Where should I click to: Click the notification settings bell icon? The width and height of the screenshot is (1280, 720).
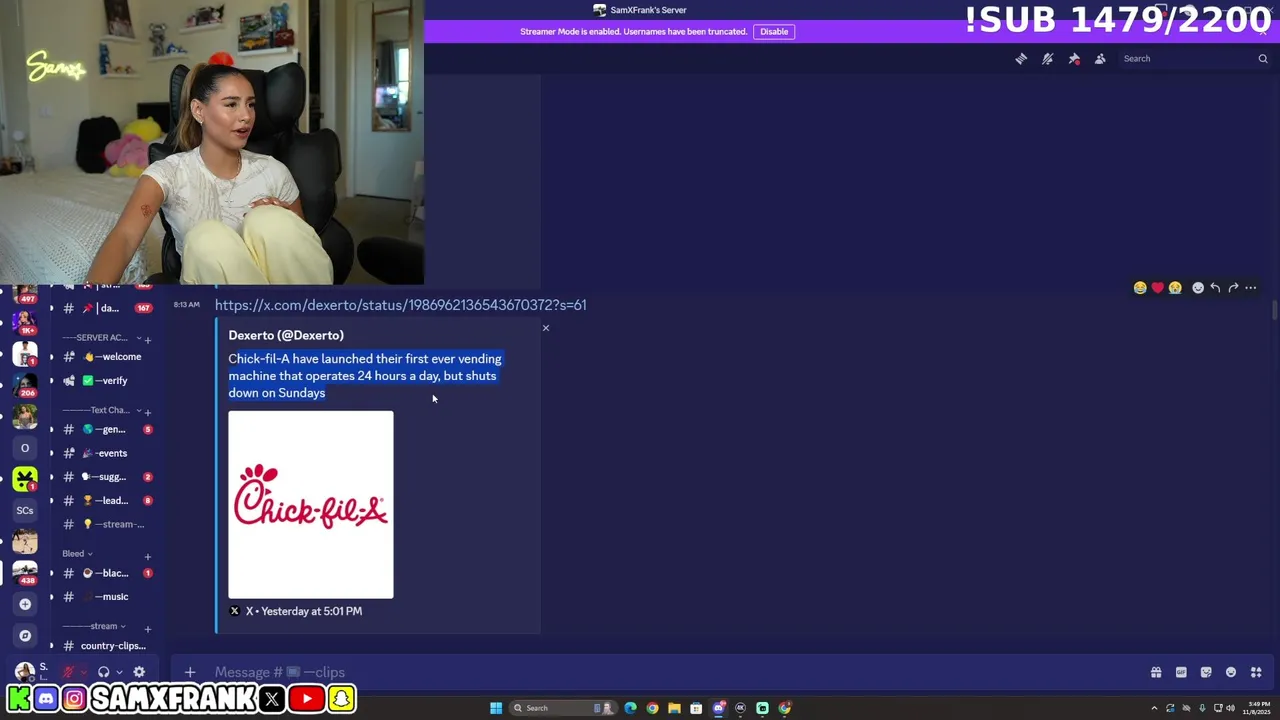click(x=1047, y=59)
